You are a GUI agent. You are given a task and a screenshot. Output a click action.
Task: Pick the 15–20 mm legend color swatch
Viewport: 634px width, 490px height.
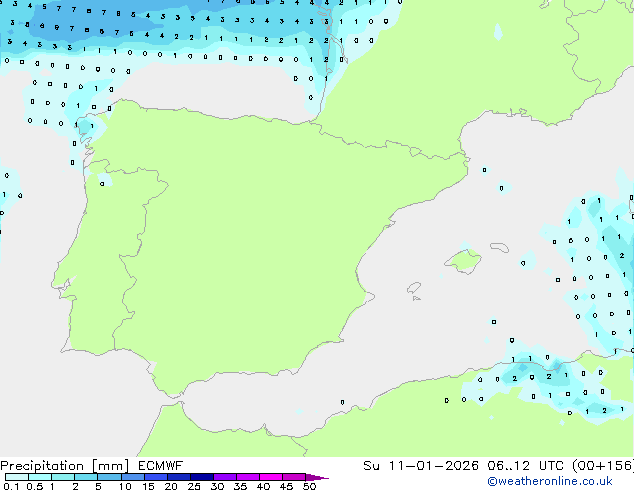pos(156,477)
